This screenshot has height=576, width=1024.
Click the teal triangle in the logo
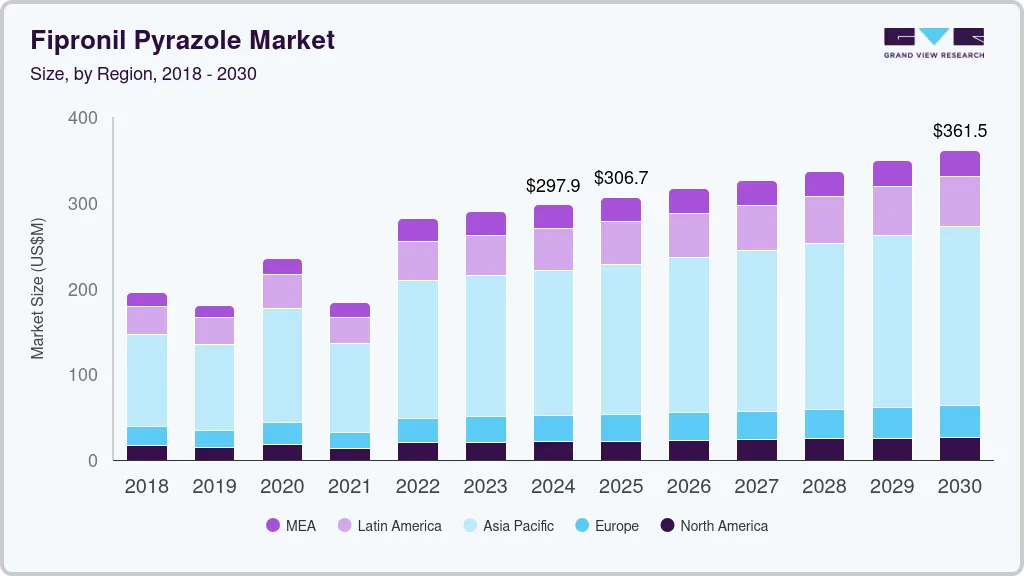pyautogui.click(x=934, y=38)
